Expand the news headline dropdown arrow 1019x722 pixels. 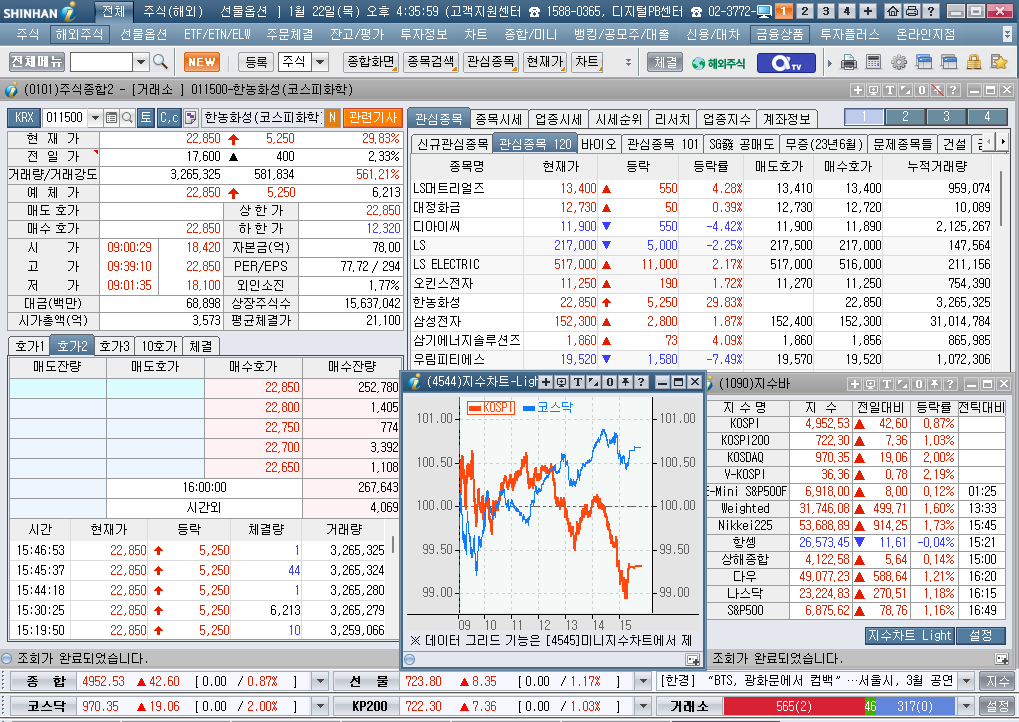pos(966,681)
